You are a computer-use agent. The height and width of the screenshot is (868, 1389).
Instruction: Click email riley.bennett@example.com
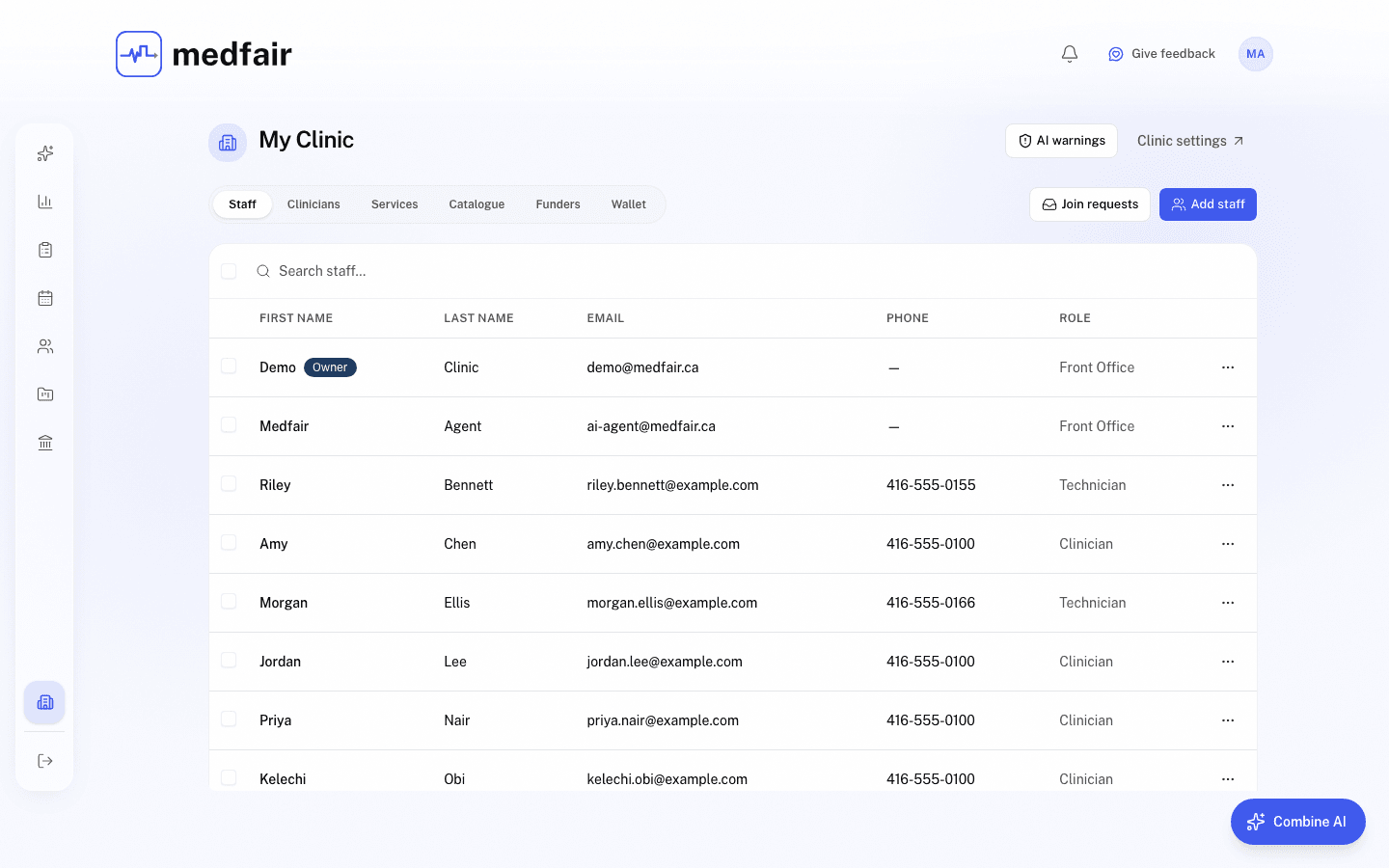672,485
